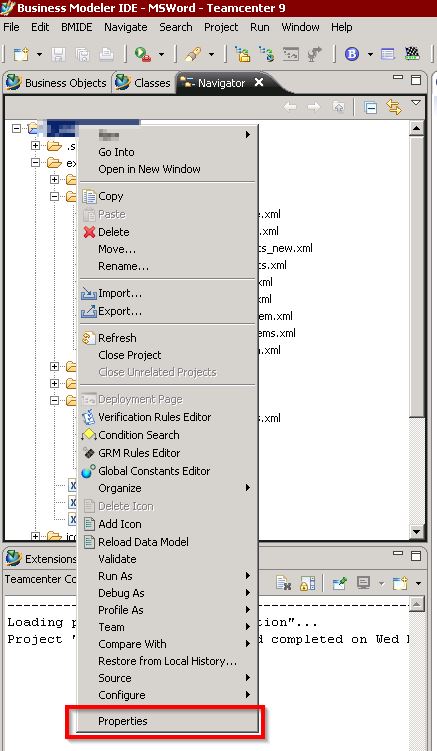Viewport: 437px width, 751px height.
Task: Click Navigator Forward arrow icon
Action: click(x=314, y=107)
